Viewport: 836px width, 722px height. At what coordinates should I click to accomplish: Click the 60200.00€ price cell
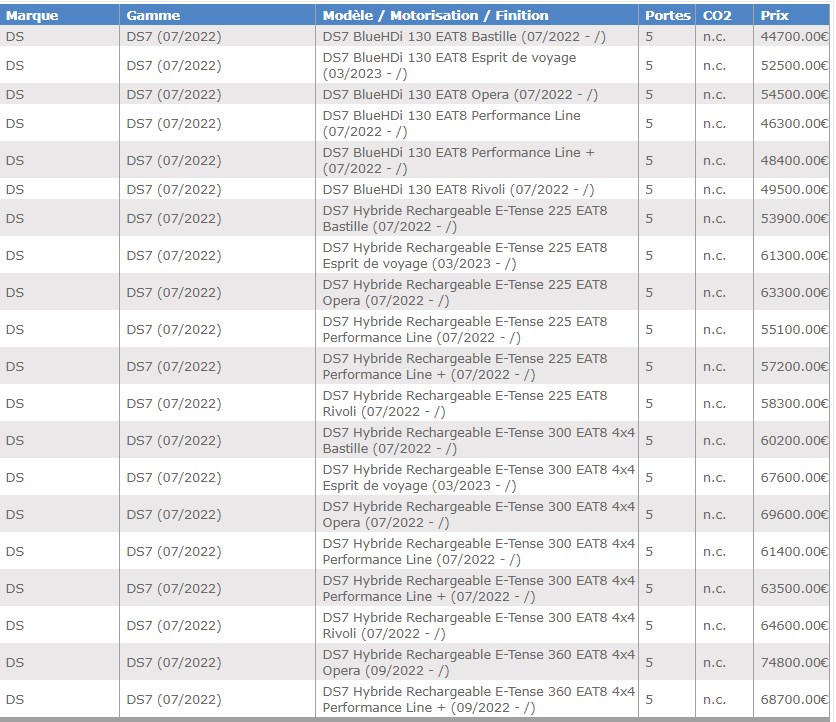[x=794, y=440]
